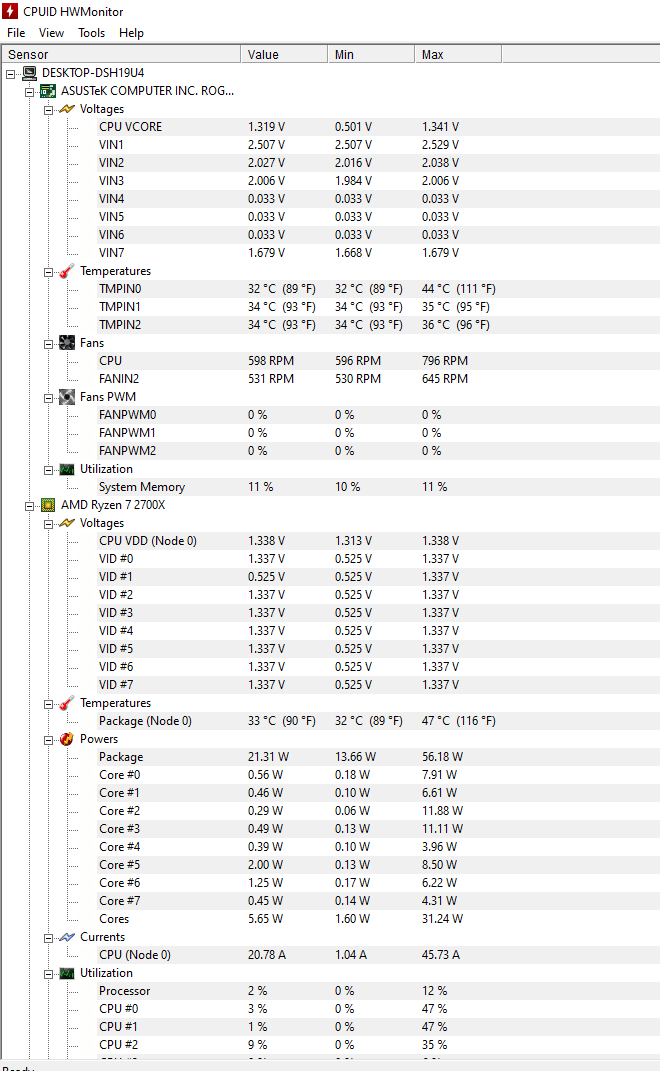This screenshot has width=660, height=1071.
Task: Select the VIN4 sensor row
Action: 378,199
